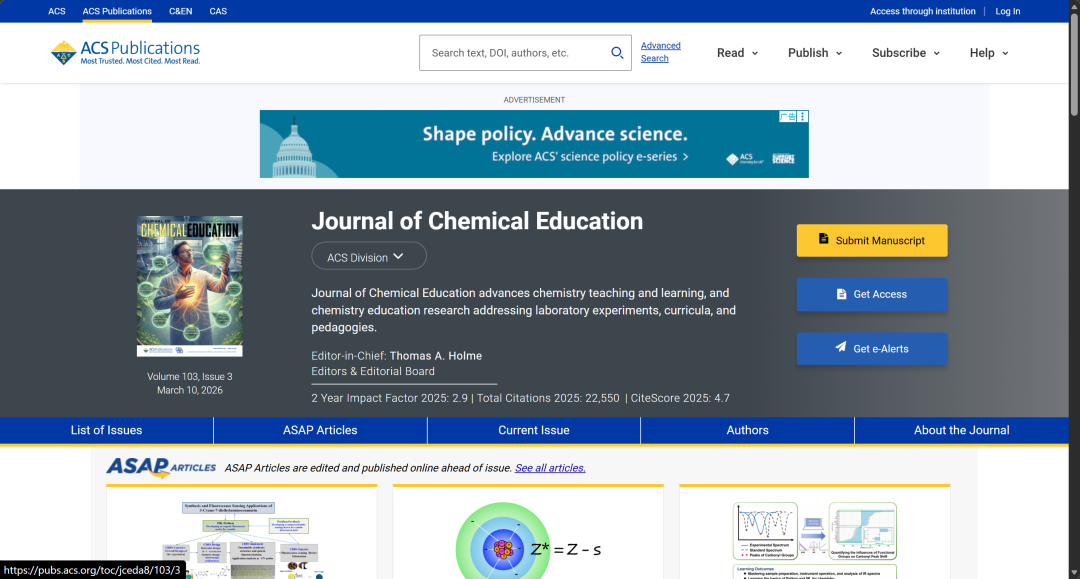Click the Get Access button

click(x=871, y=294)
